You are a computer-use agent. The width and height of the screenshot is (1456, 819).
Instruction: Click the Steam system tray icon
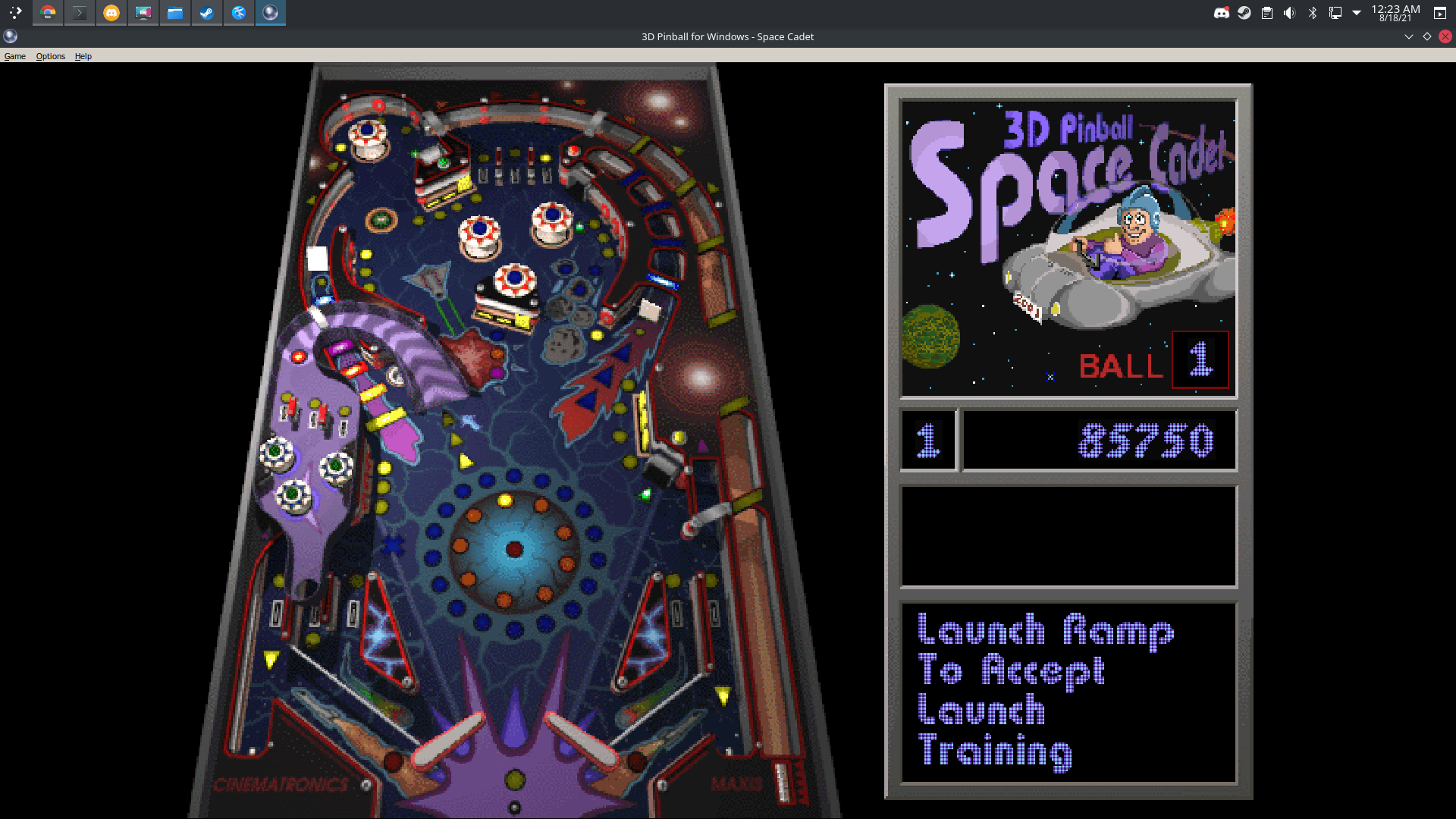1244,12
